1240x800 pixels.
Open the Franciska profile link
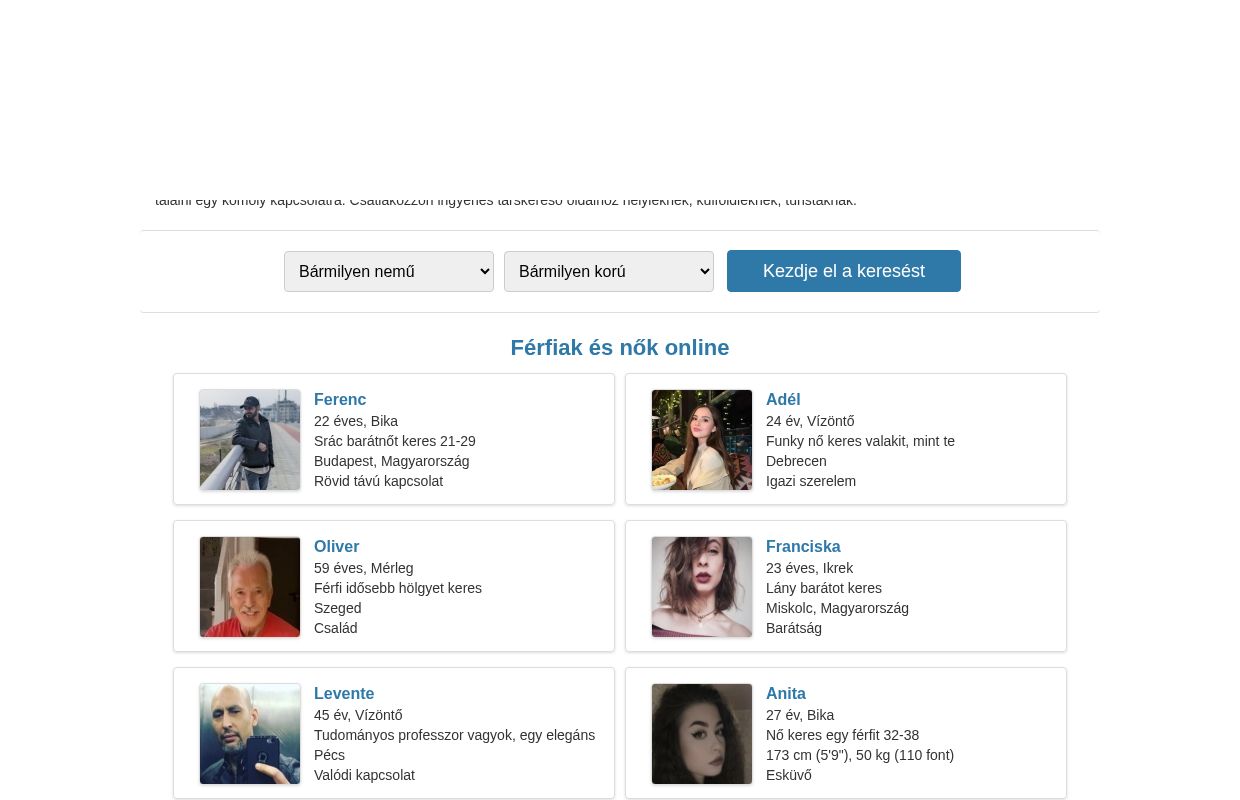click(803, 546)
